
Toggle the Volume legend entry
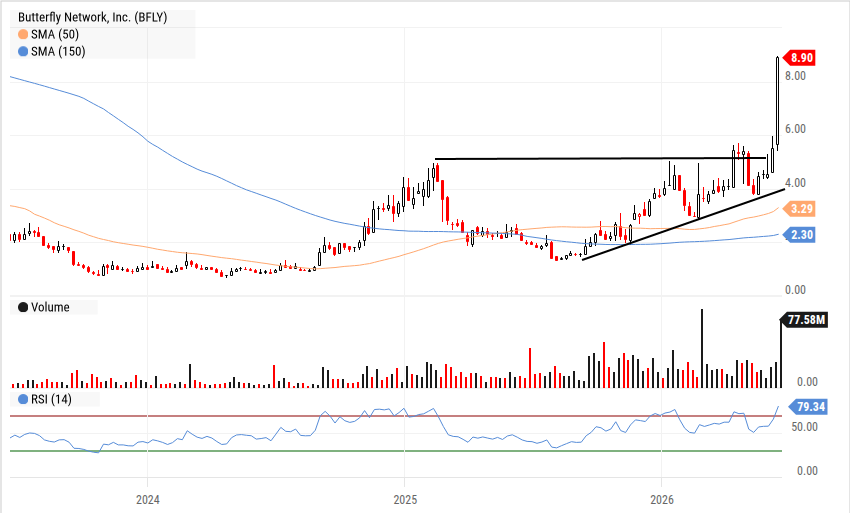coord(44,307)
